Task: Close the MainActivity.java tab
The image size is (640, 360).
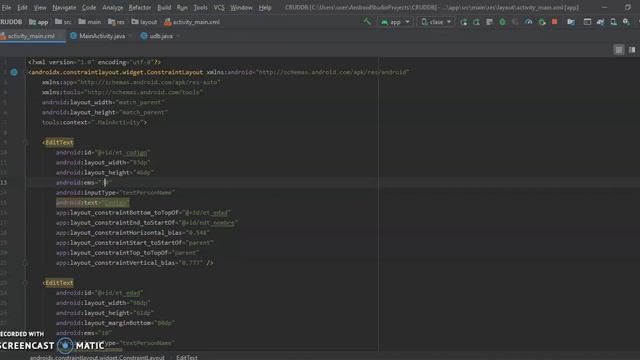Action: coord(131,36)
